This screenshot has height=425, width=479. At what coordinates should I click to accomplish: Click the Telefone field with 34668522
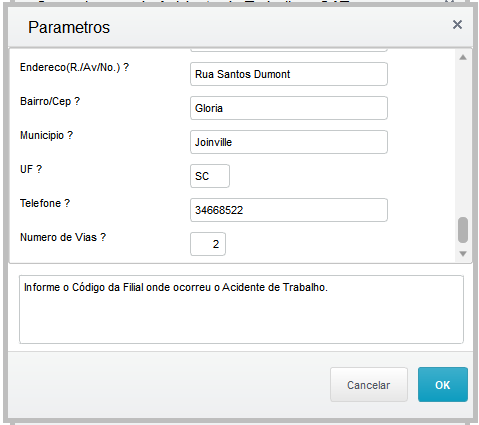(289, 210)
